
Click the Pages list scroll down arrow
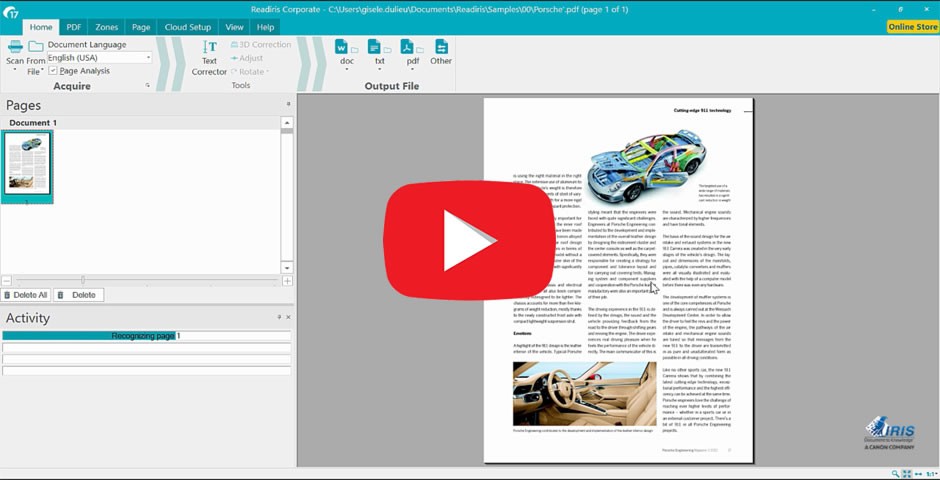point(287,267)
